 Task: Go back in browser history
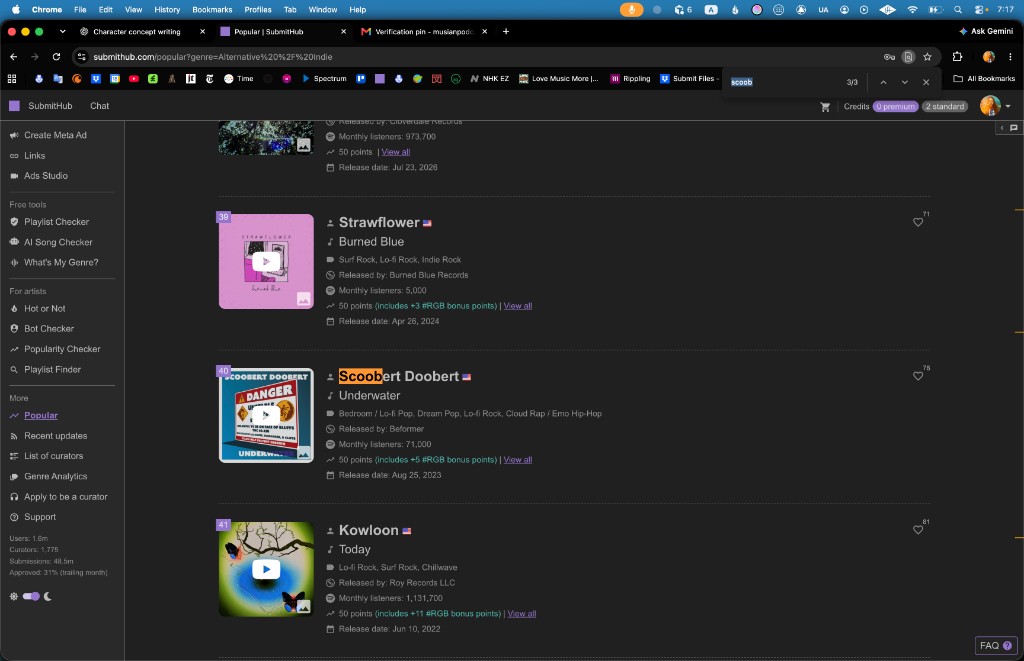click(x=14, y=57)
